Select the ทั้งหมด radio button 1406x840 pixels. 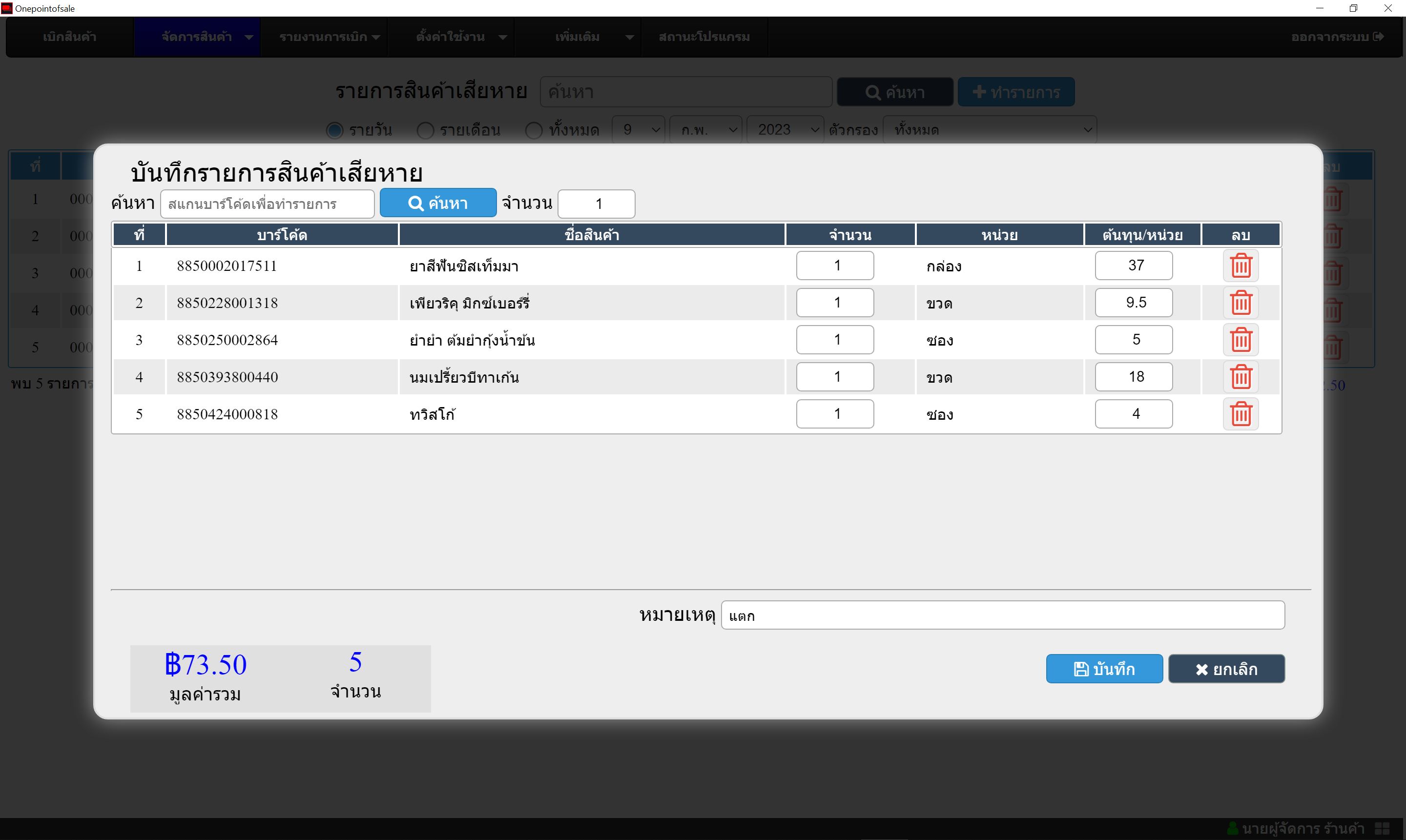(x=534, y=130)
